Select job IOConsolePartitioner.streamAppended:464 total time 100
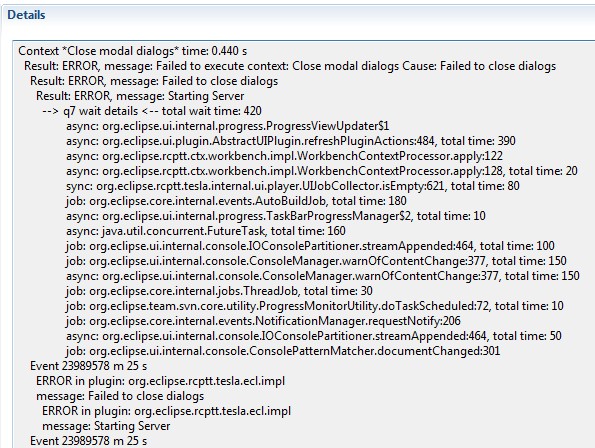The image size is (595, 448). [x=310, y=246]
